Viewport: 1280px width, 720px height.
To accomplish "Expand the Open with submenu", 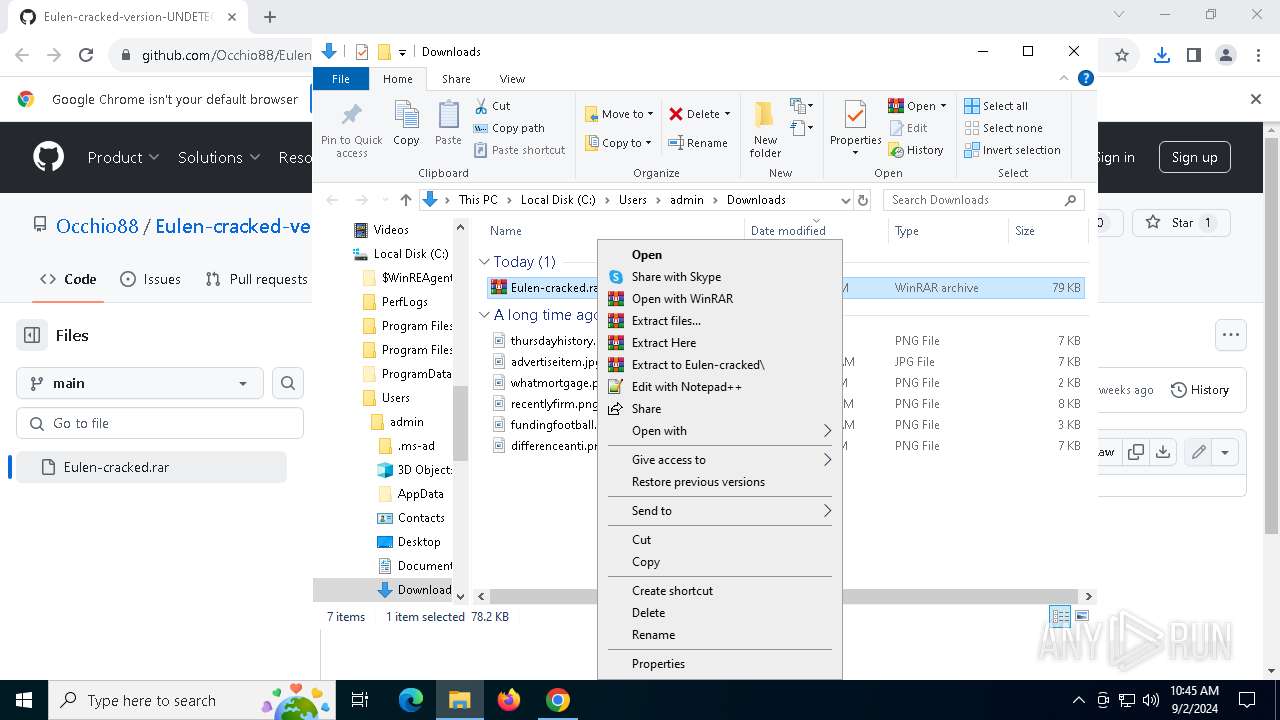I will 720,431.
